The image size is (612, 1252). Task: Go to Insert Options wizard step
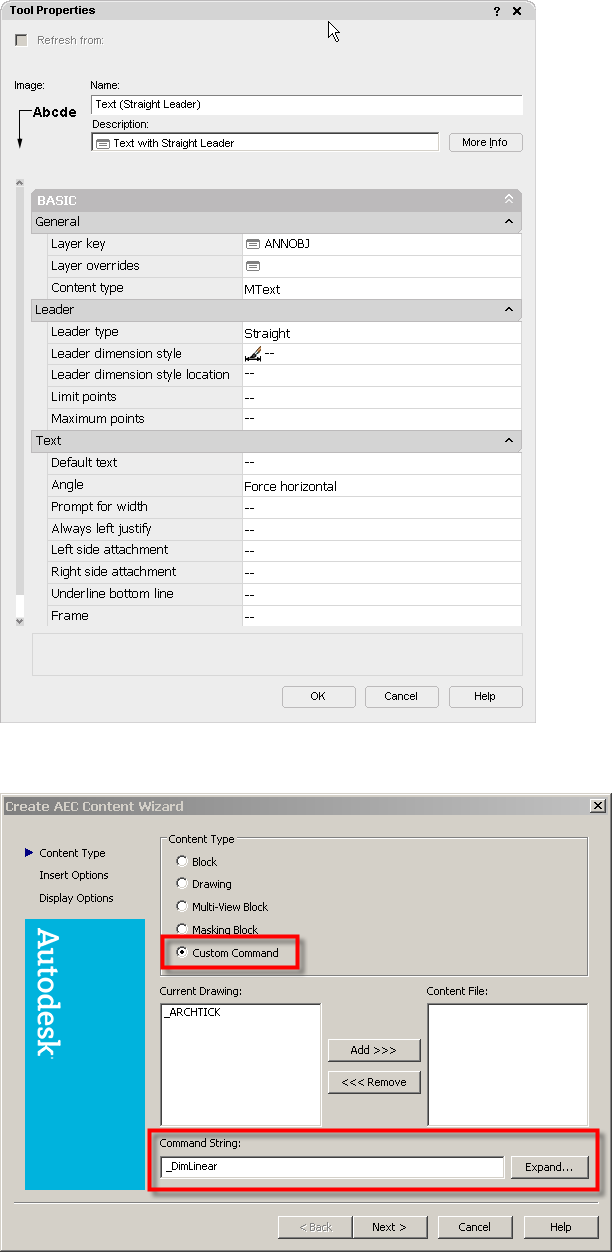point(74,876)
